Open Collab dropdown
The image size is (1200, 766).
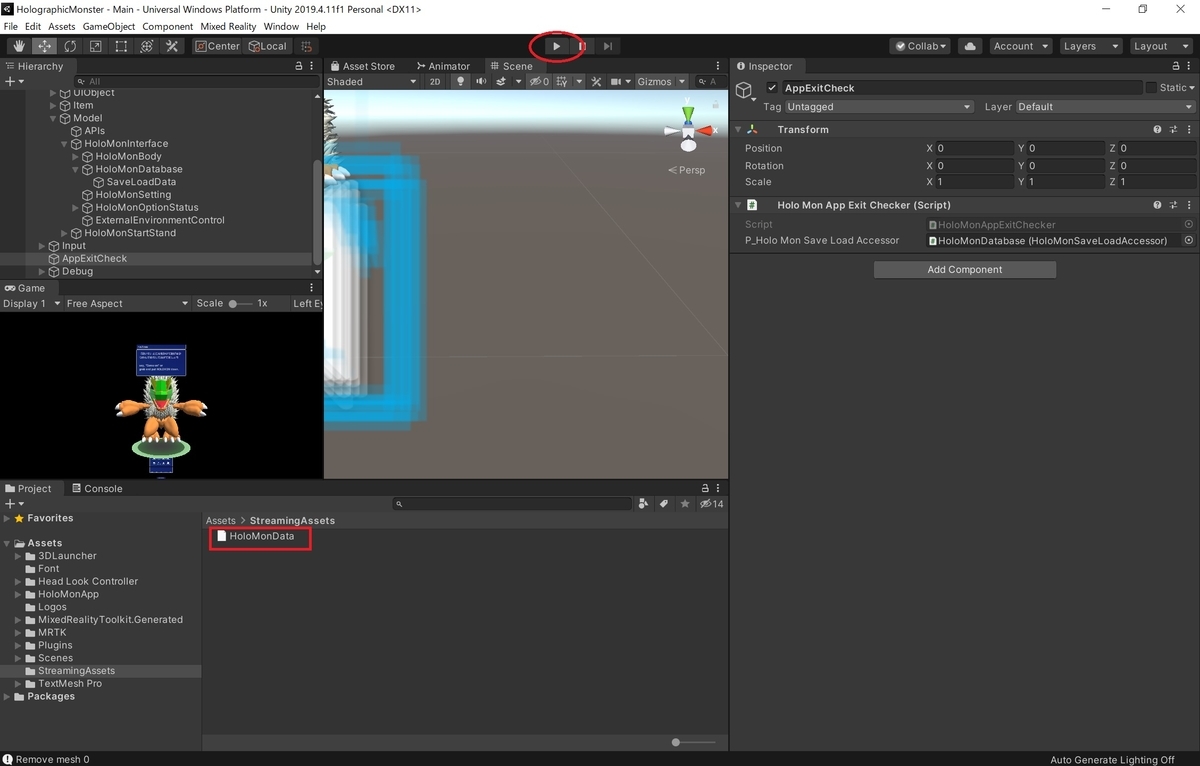(x=921, y=46)
